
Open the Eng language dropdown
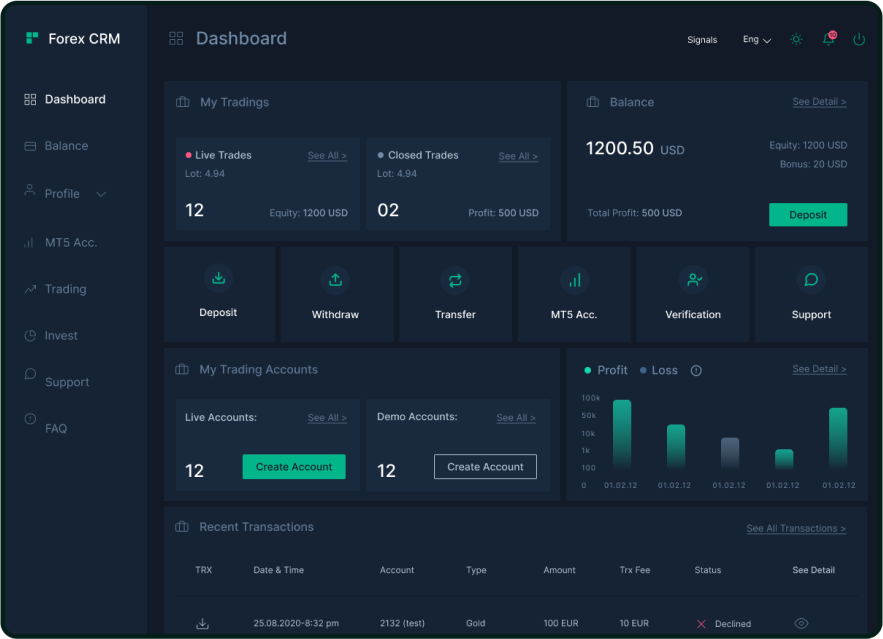(x=757, y=39)
